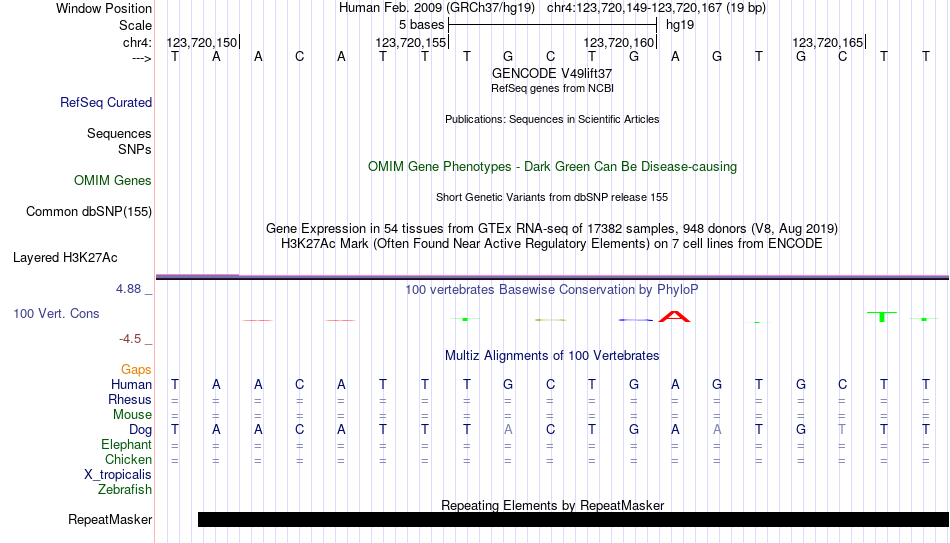Click the scale bar line beside 'hg19'
Image resolution: width=950 pixels, height=543 pixels.
[553, 25]
